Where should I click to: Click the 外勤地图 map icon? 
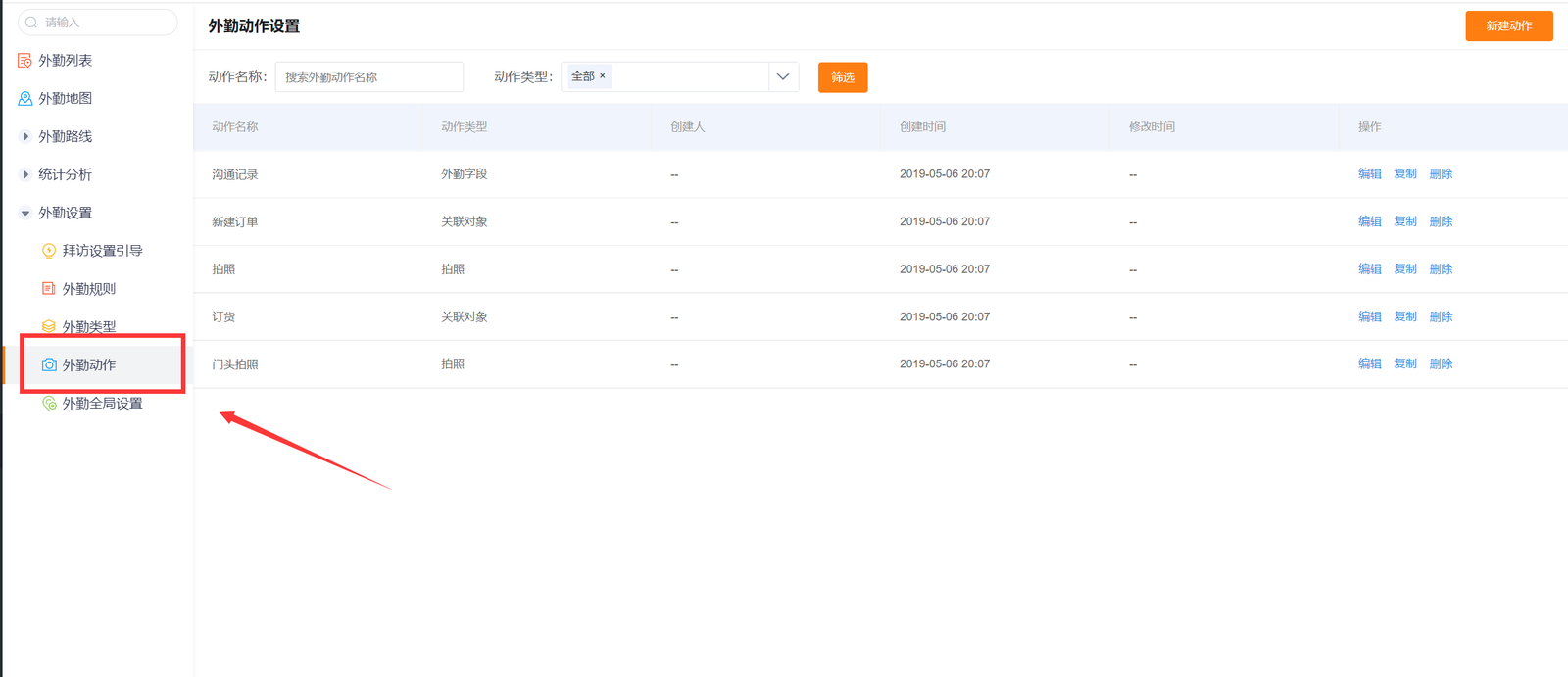(x=24, y=99)
